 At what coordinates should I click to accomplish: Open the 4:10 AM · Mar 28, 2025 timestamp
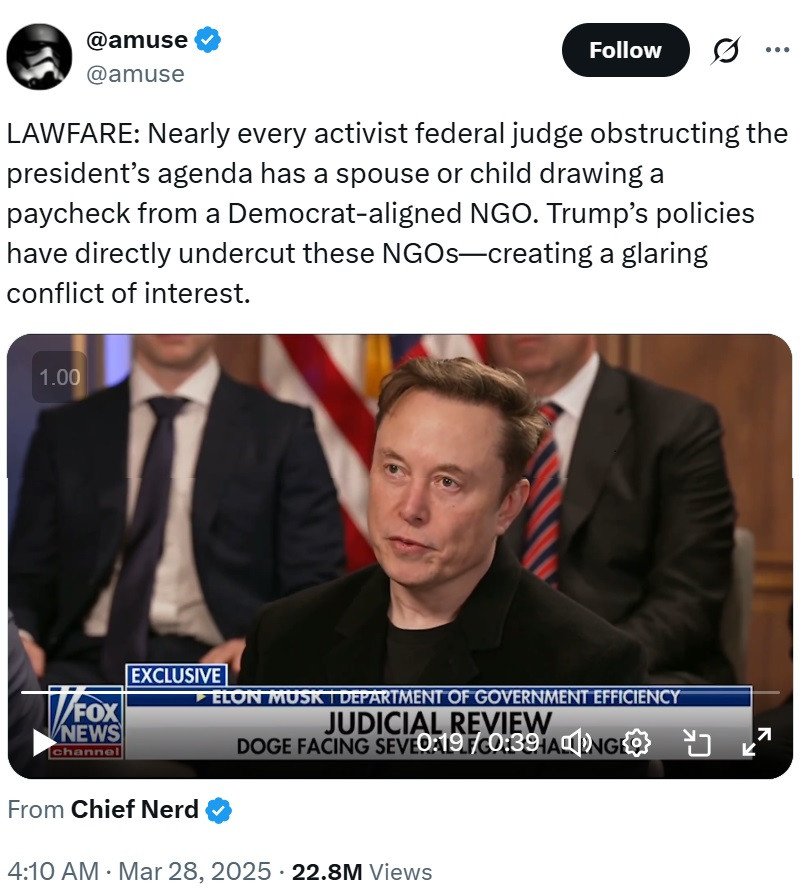139,871
